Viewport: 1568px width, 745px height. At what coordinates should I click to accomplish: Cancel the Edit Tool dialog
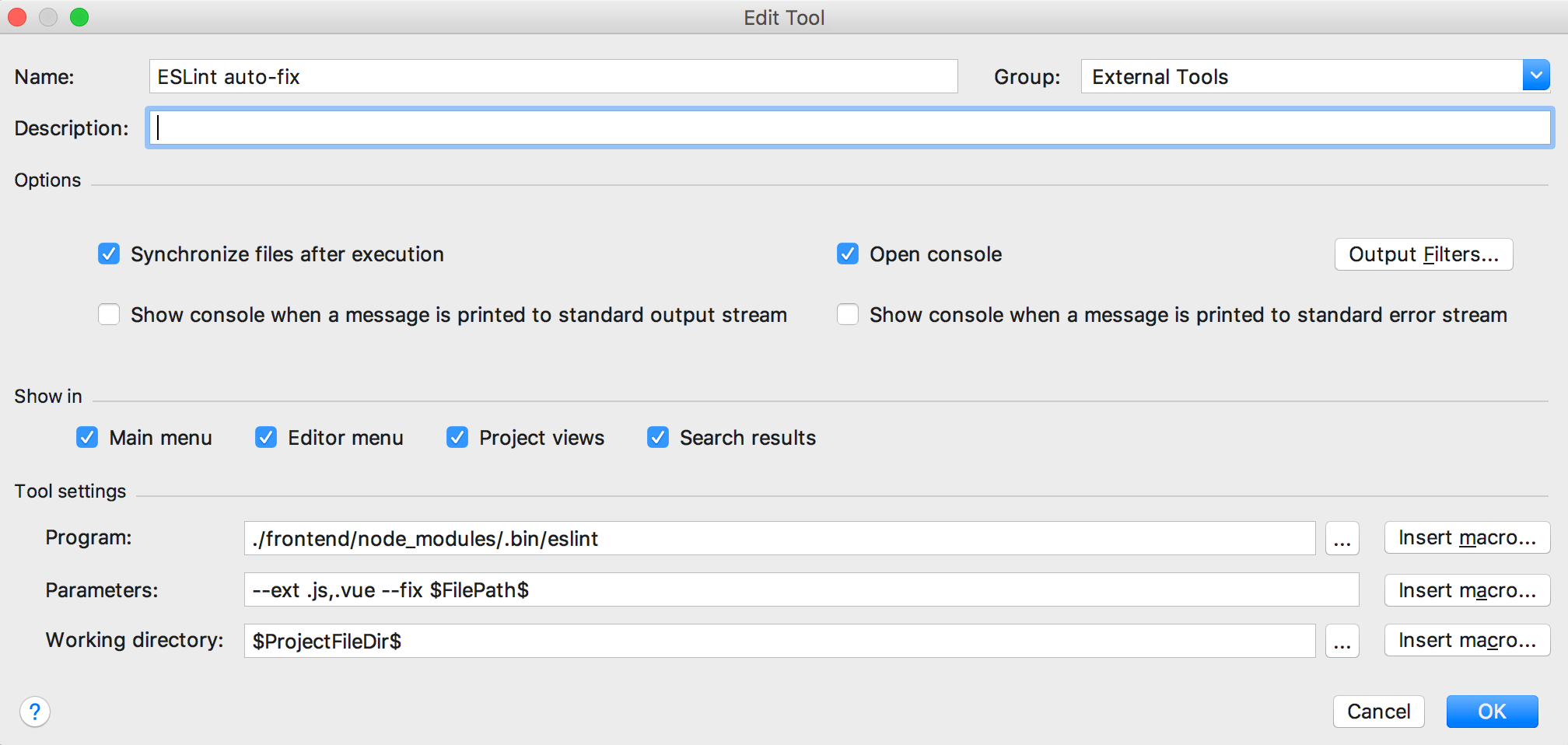(1378, 712)
